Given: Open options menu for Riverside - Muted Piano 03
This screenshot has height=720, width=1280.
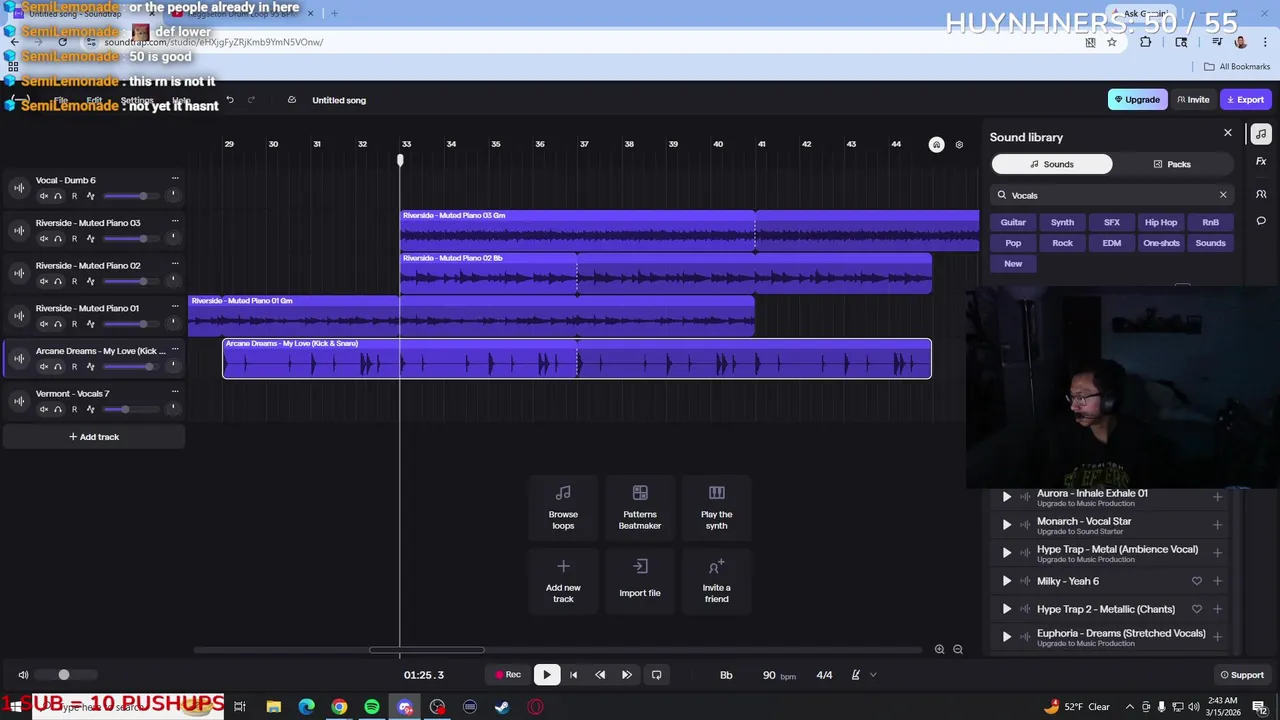Looking at the screenshot, I should pyautogui.click(x=175, y=221).
